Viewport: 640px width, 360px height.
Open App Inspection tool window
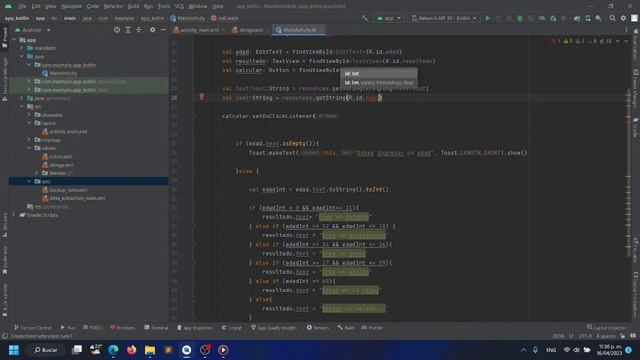[x=195, y=328]
